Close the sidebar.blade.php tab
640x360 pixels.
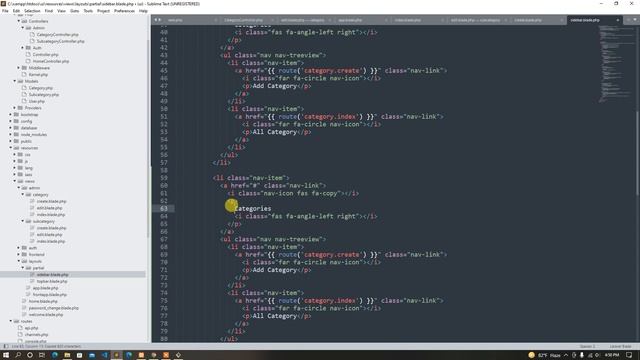618,20
